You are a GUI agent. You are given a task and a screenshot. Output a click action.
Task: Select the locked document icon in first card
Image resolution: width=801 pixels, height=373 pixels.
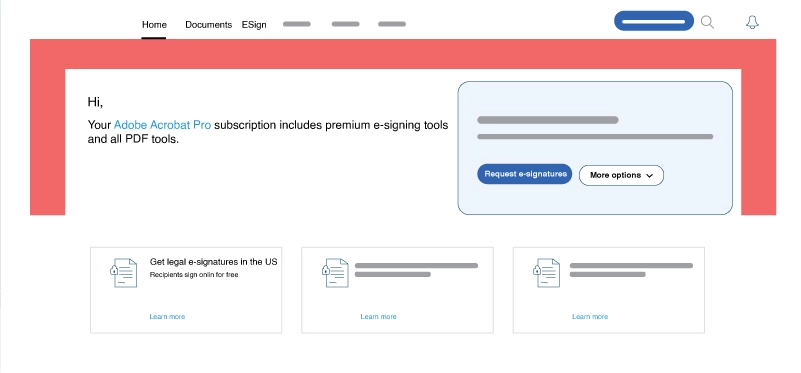pyautogui.click(x=124, y=273)
